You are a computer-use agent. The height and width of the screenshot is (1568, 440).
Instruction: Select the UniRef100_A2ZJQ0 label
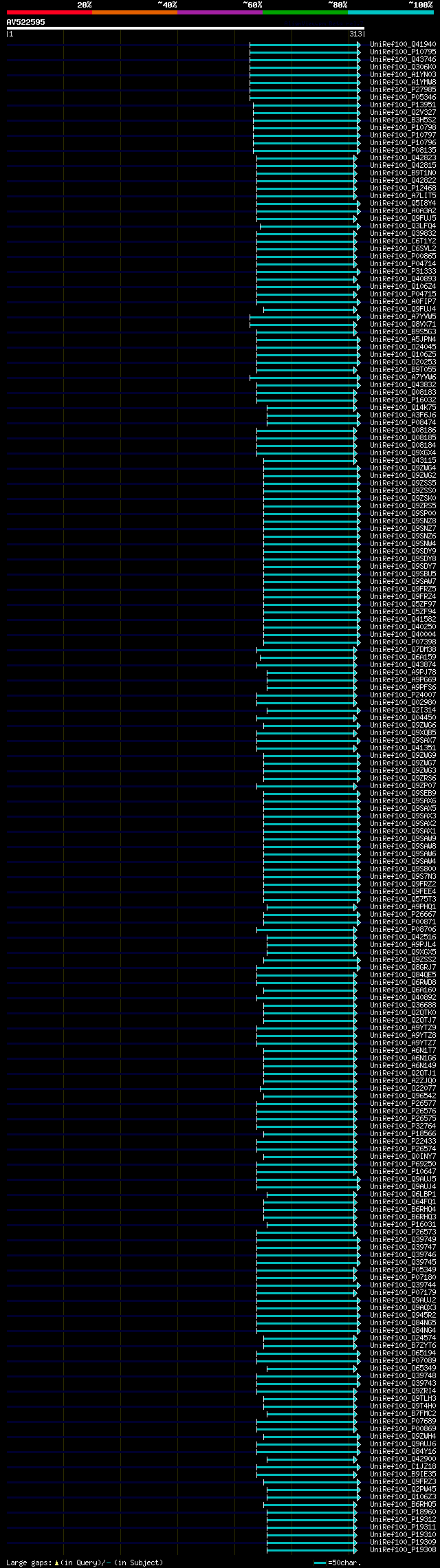tap(403, 1080)
